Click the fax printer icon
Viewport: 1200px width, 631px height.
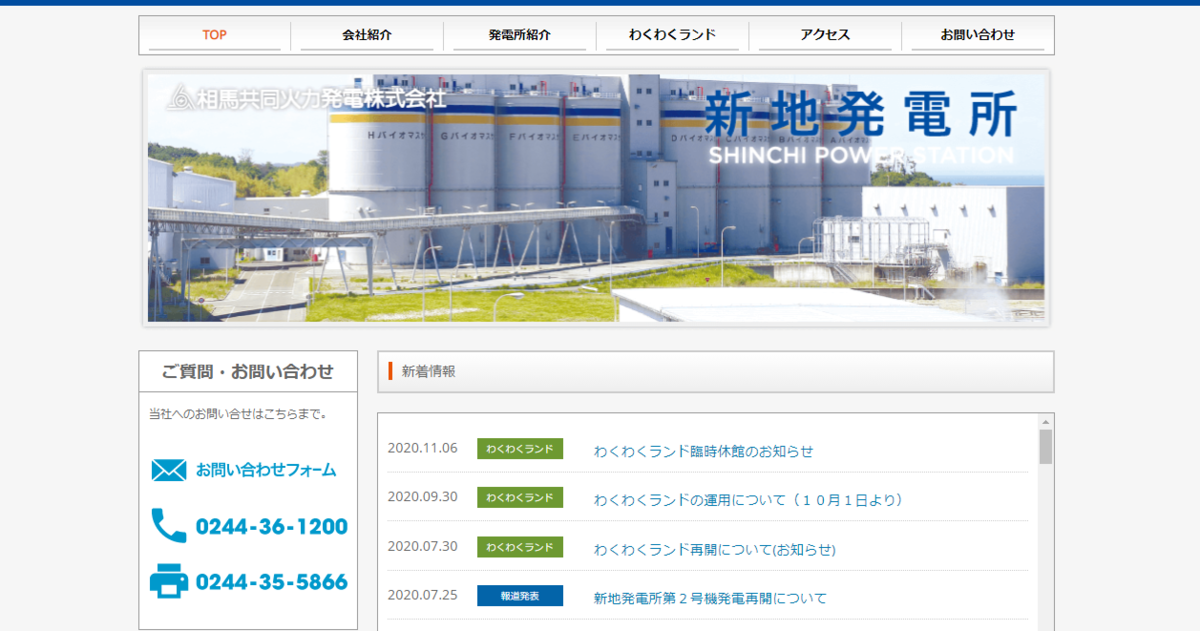tap(168, 581)
